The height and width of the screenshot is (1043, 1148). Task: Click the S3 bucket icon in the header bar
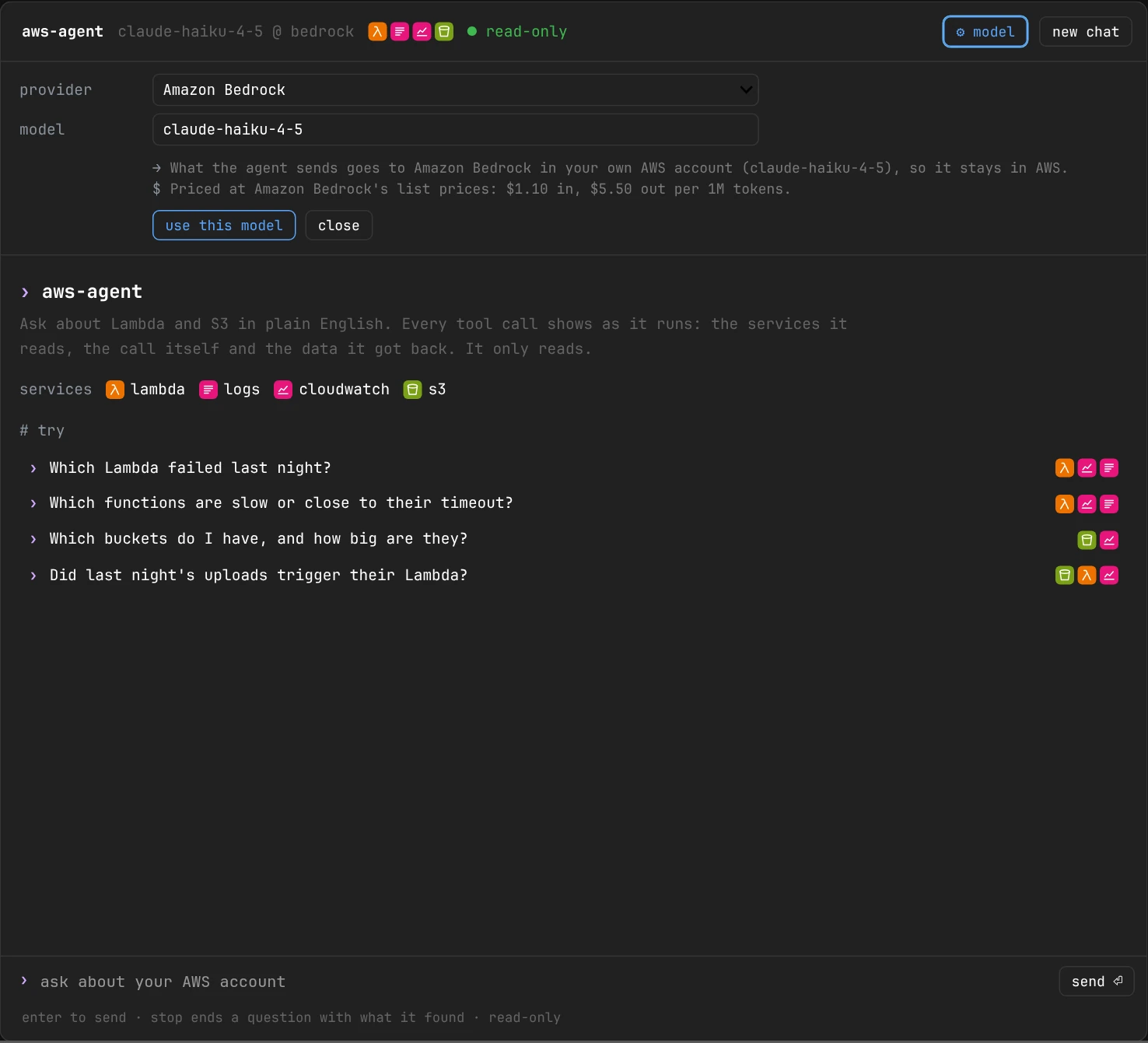[x=444, y=32]
